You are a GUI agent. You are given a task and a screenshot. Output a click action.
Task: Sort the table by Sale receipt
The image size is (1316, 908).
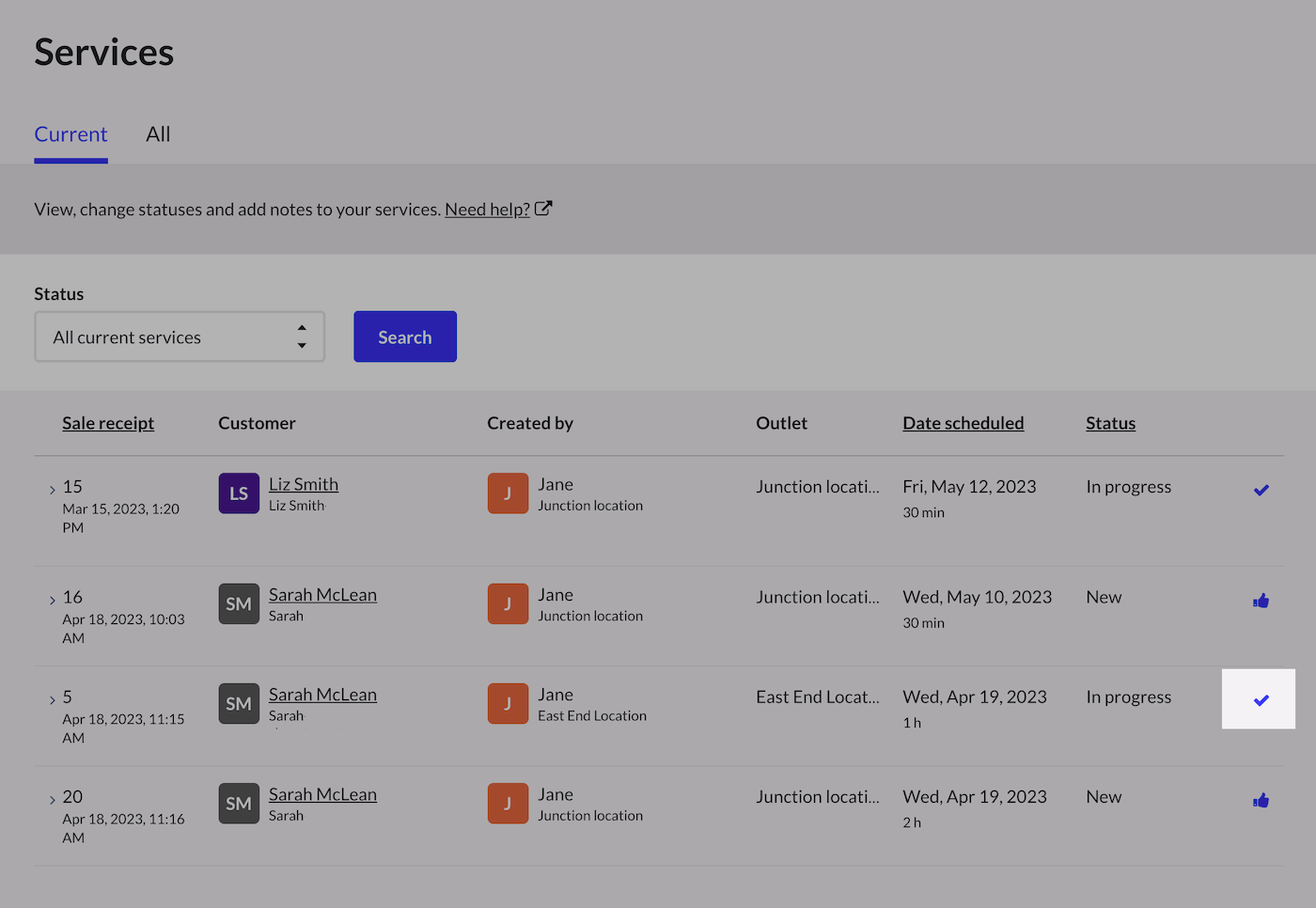108,423
